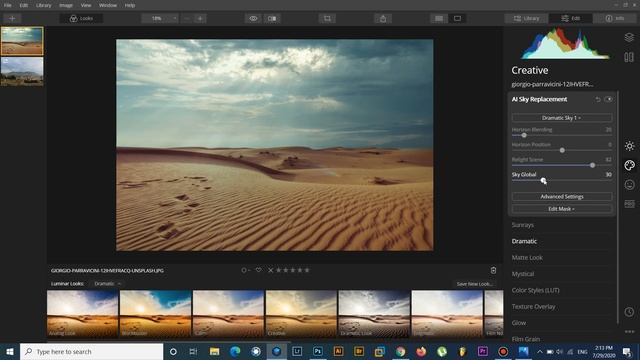Reset the AI Sky Replacement tool
The image size is (640, 360).
pyautogui.click(x=598, y=99)
